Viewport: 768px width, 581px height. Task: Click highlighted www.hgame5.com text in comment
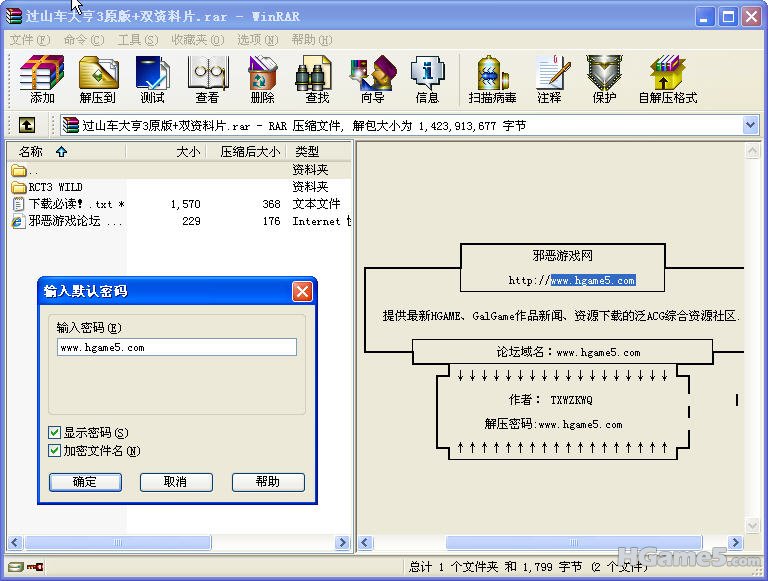click(593, 280)
